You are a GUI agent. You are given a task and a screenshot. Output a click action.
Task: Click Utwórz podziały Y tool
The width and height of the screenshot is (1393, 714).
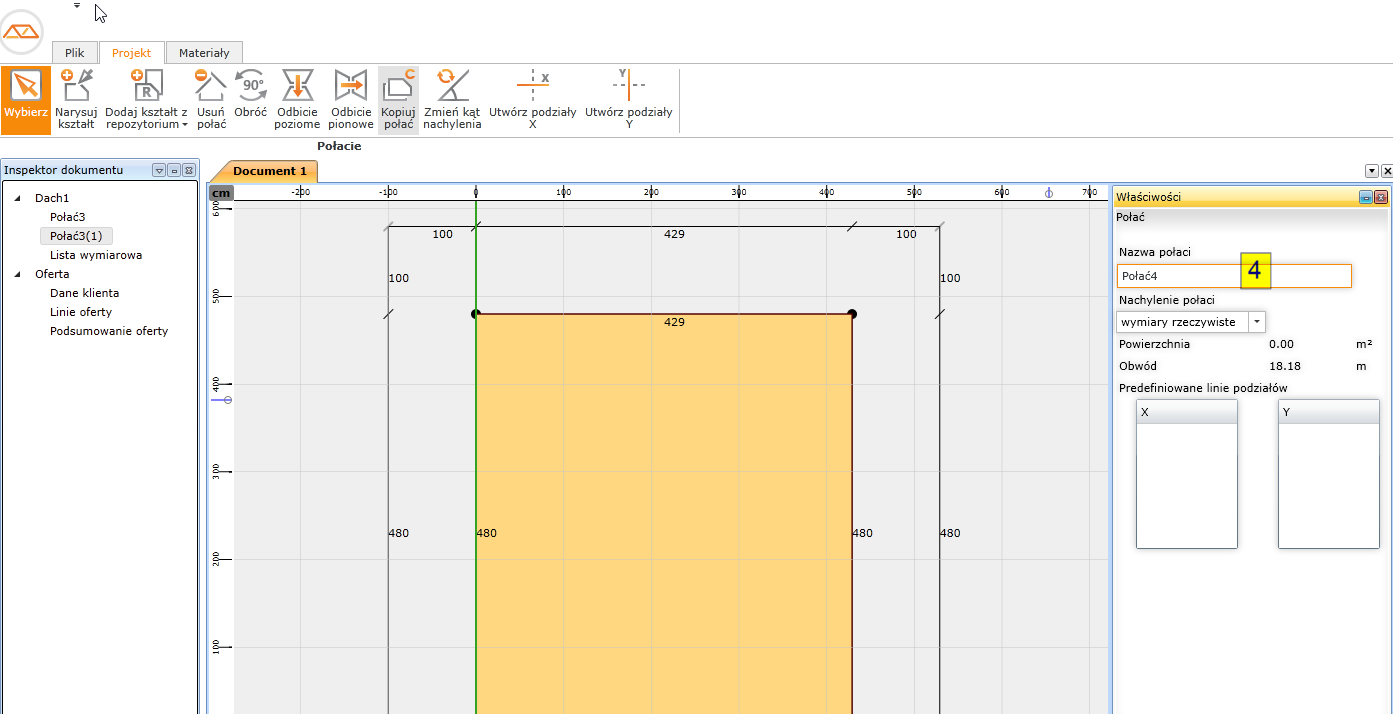click(628, 100)
